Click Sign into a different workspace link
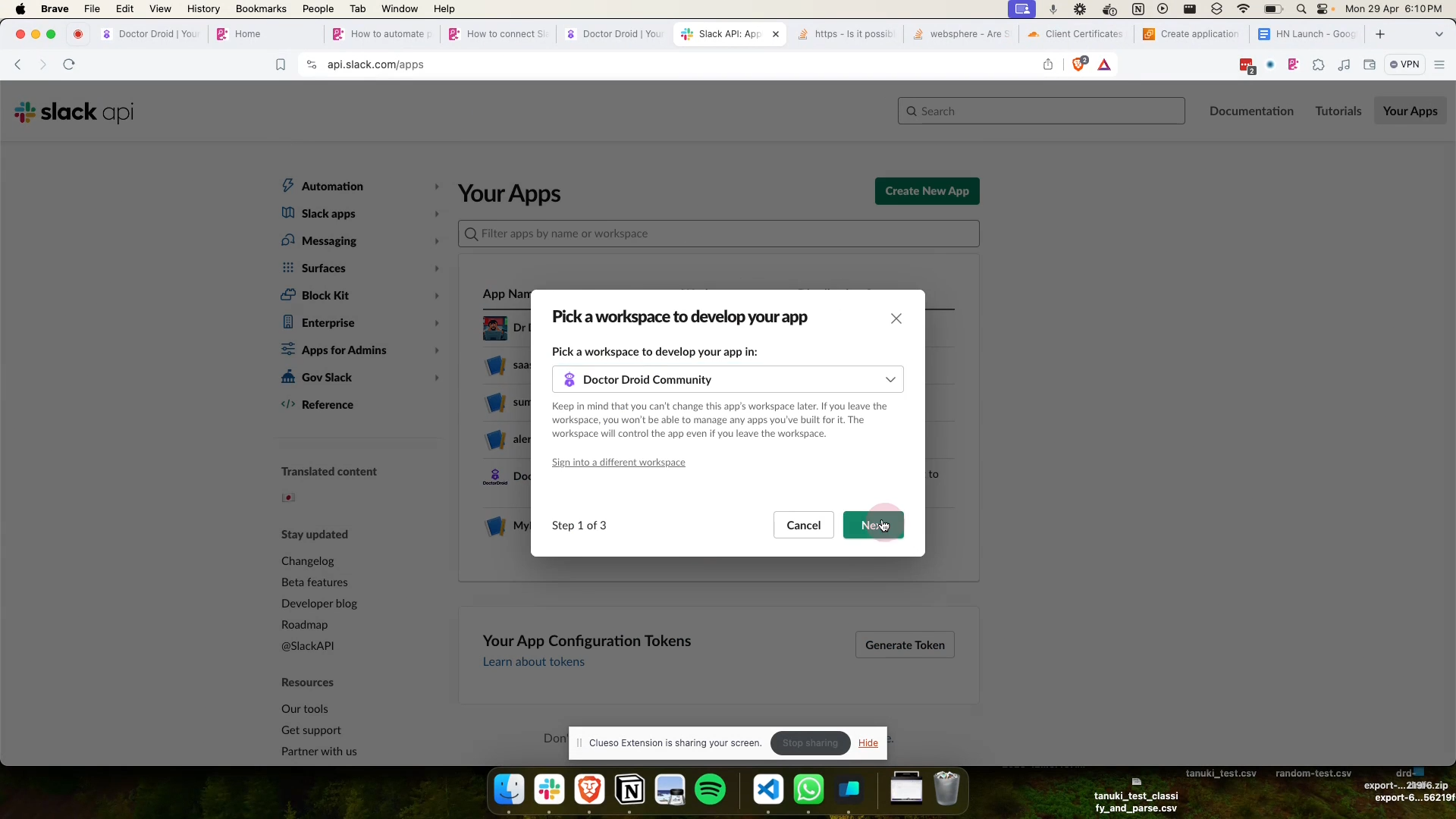 pos(618,463)
